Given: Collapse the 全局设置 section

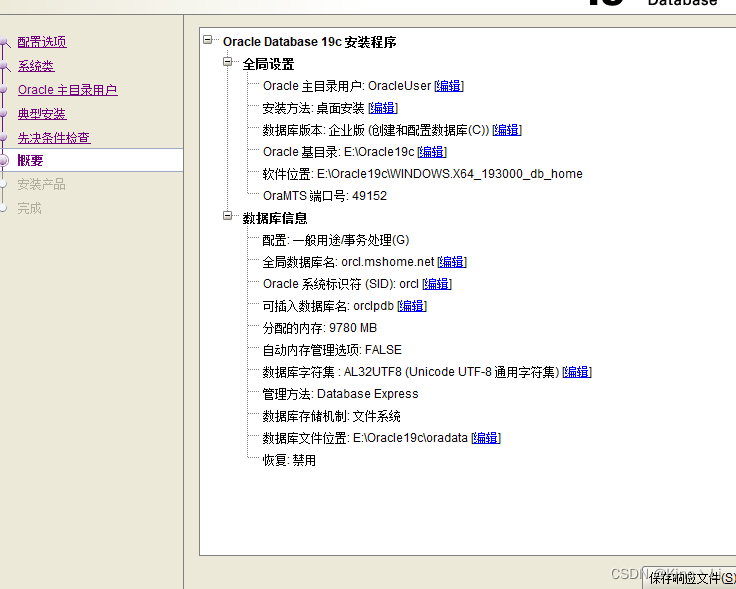Looking at the screenshot, I should 228,61.
